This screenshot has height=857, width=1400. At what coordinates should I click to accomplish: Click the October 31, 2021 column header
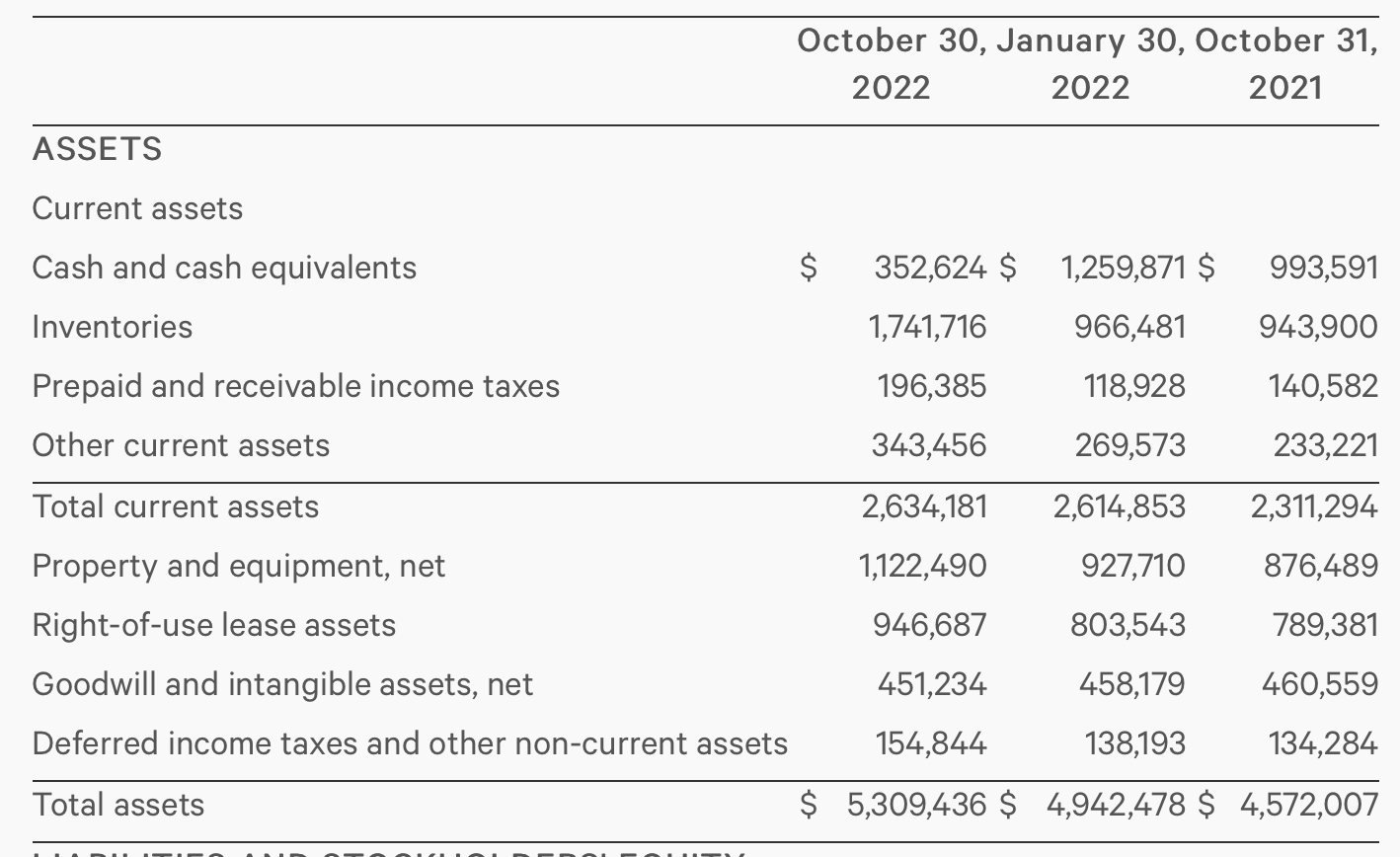pos(1285,64)
